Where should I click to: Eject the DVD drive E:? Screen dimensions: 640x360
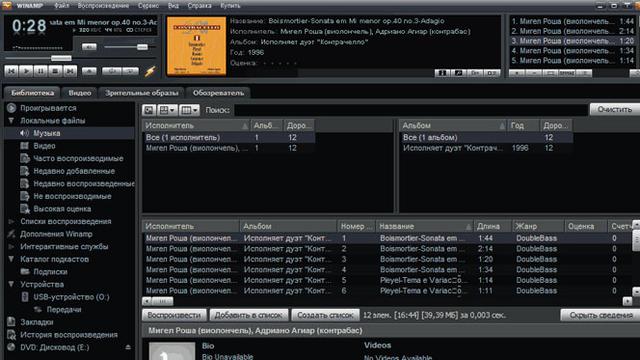pyautogui.click(x=128, y=347)
